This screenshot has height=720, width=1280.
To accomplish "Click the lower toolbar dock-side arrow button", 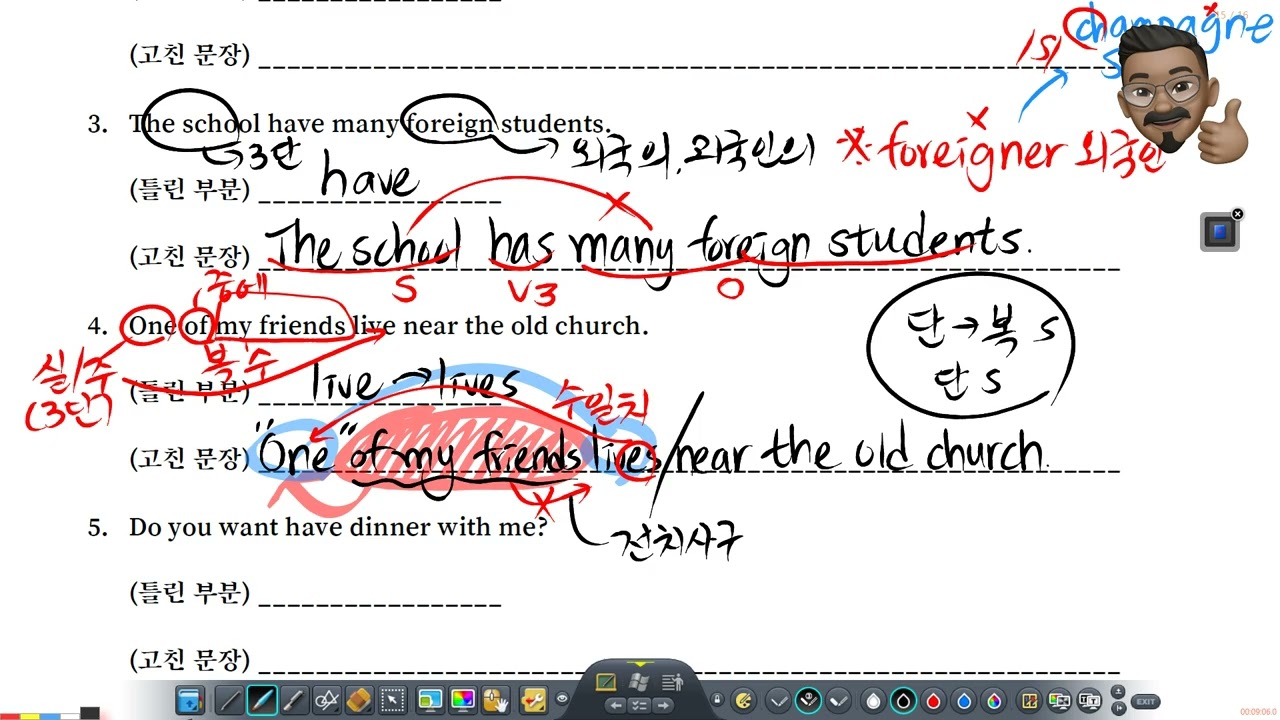I will tap(1118, 709).
